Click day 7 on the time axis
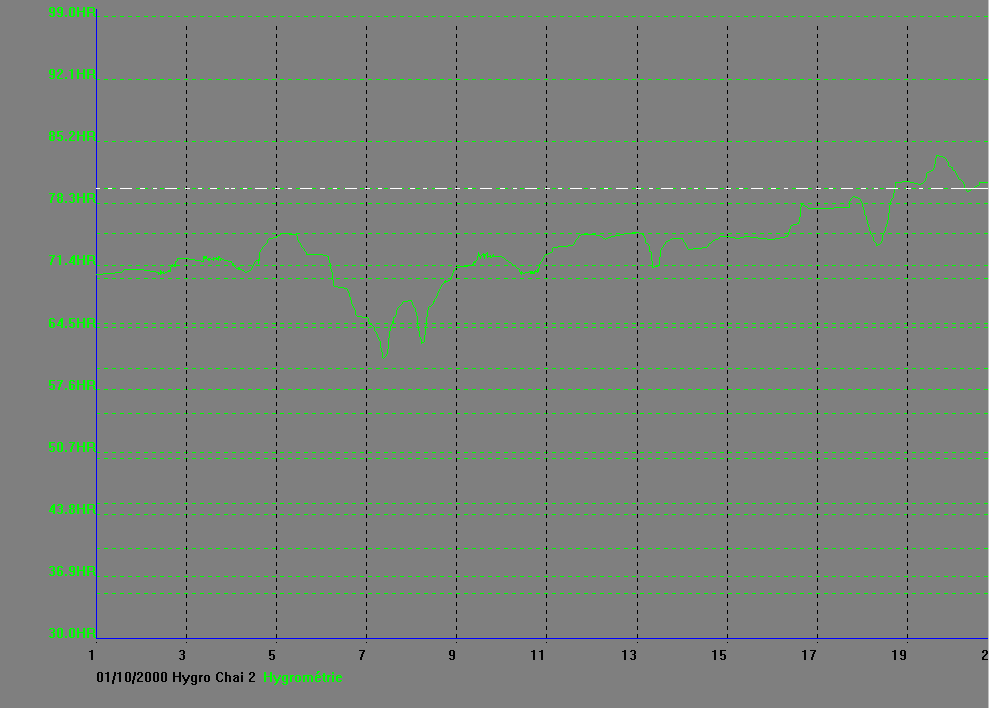The height and width of the screenshot is (708, 990). [362, 655]
